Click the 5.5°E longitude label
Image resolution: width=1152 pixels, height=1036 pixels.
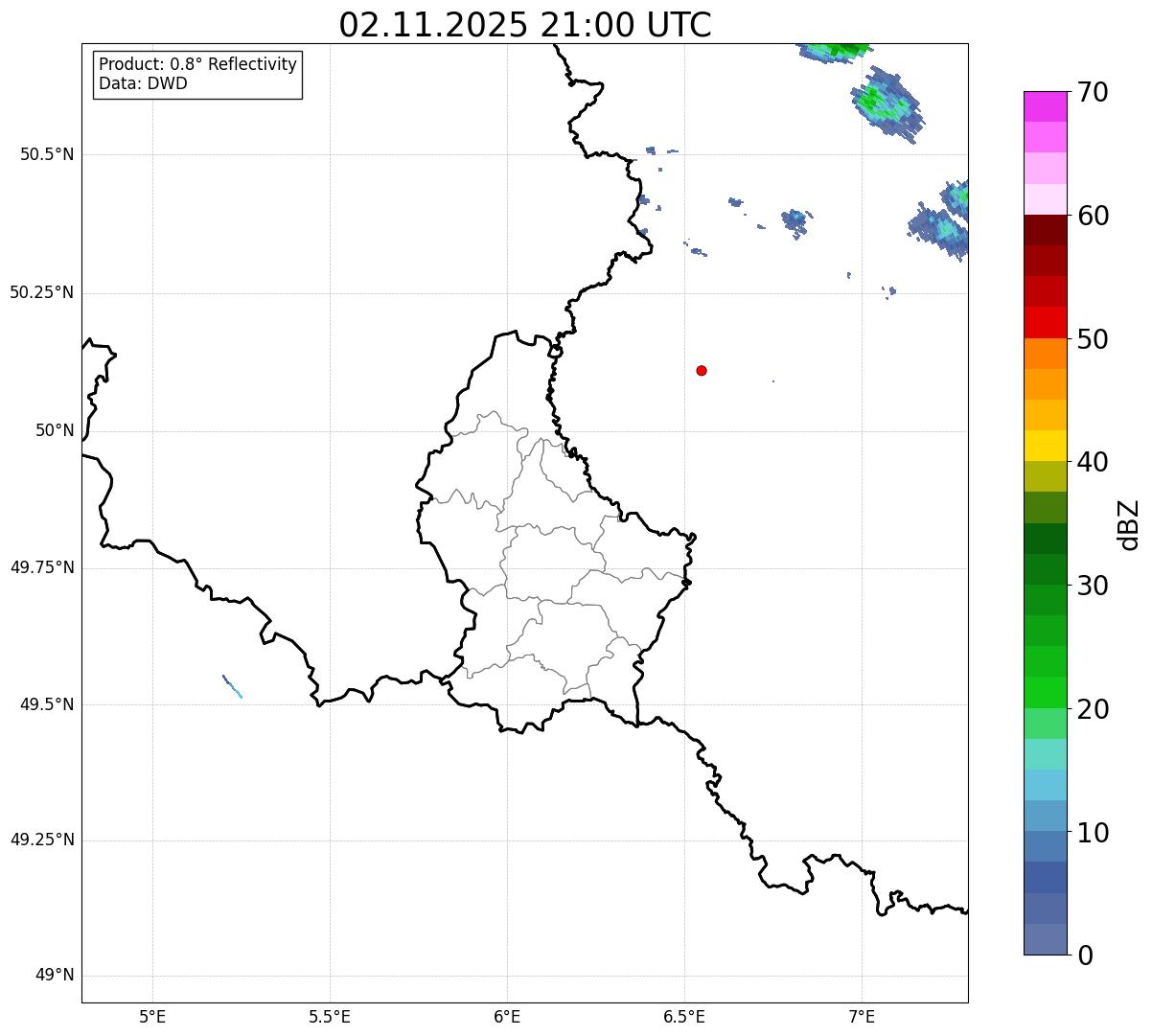(330, 1017)
